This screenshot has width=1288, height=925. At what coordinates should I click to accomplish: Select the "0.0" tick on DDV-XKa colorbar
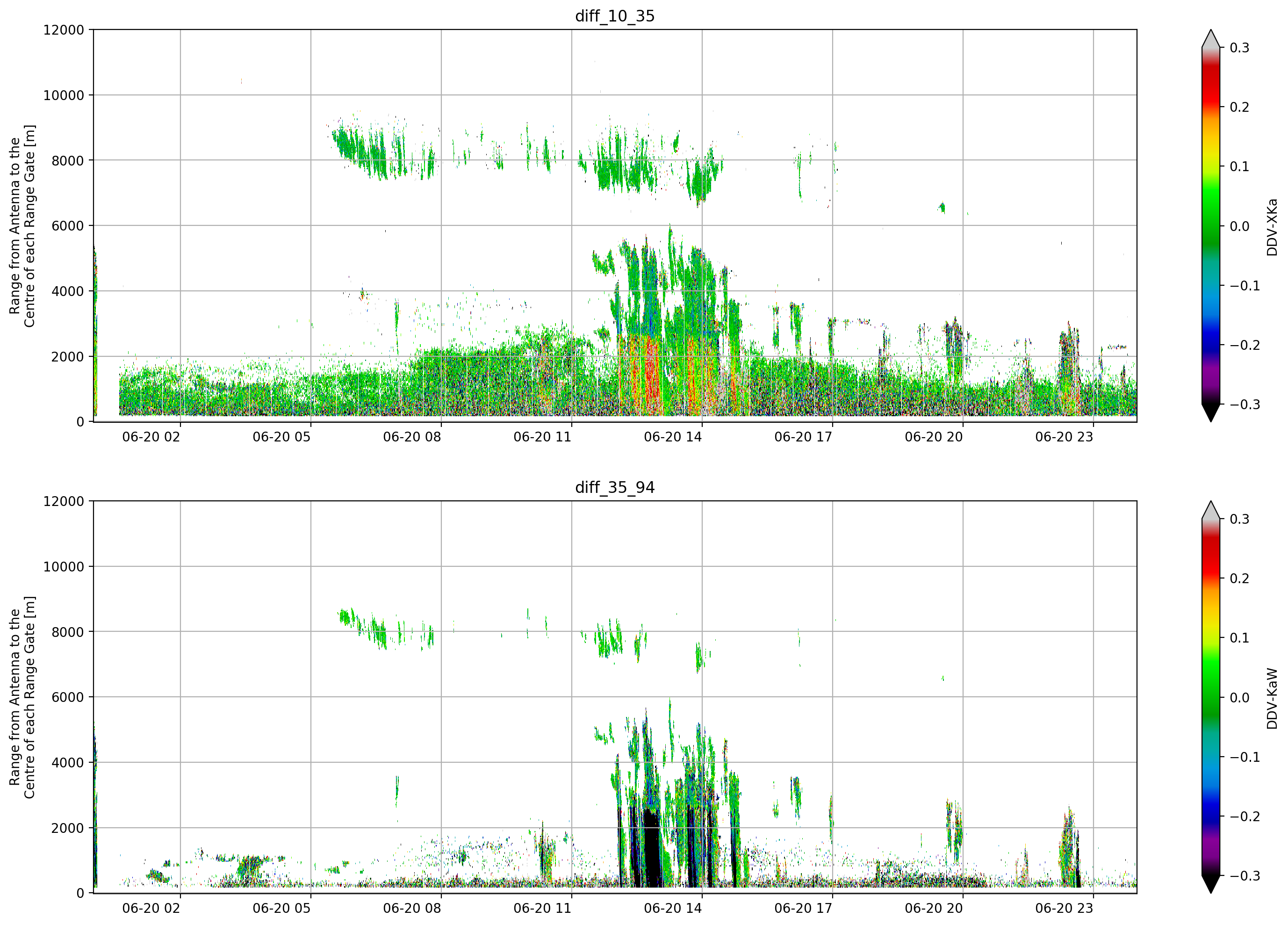pyautogui.click(x=1239, y=226)
